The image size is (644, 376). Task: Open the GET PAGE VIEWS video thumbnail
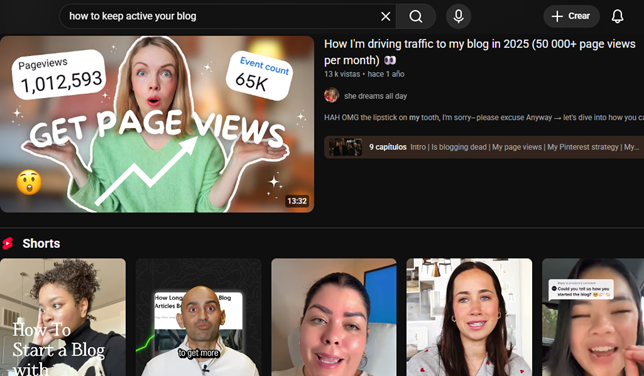(x=157, y=124)
